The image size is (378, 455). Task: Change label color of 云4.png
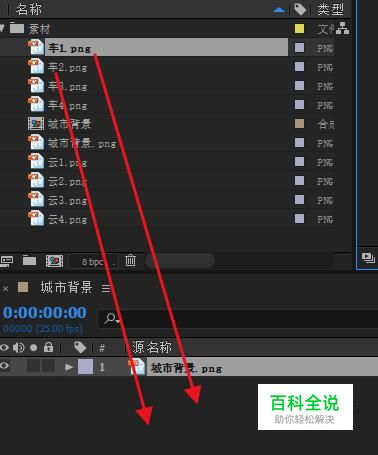pos(299,219)
